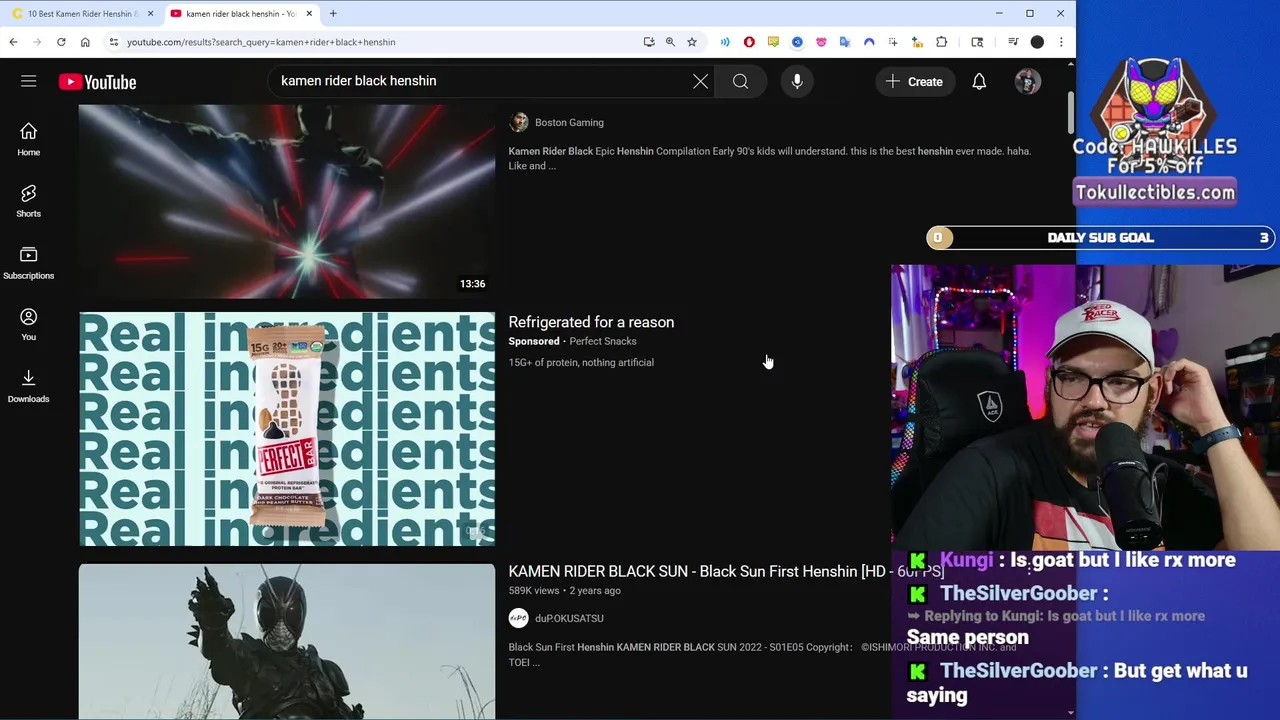Open Black Sun First Henshin video title
The width and height of the screenshot is (1280, 720).
pos(725,571)
